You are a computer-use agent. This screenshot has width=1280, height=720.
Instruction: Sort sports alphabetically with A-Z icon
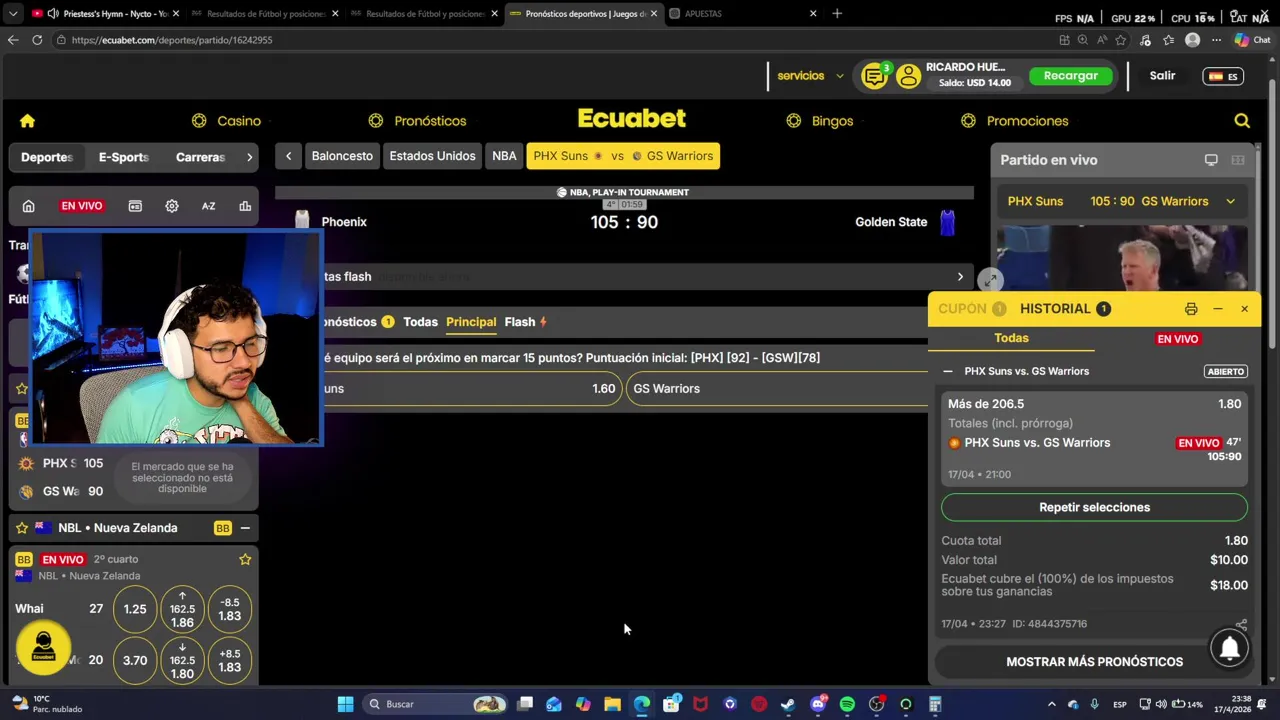[208, 206]
